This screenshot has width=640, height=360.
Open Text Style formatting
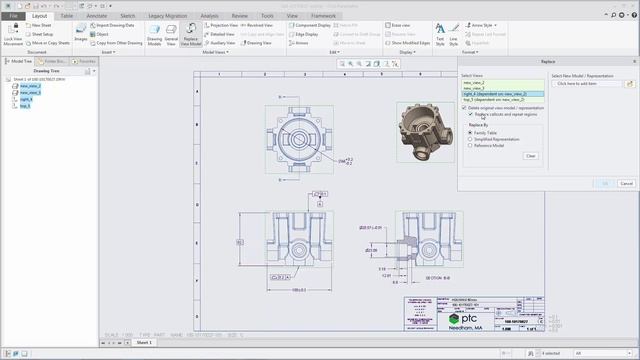pos(440,34)
